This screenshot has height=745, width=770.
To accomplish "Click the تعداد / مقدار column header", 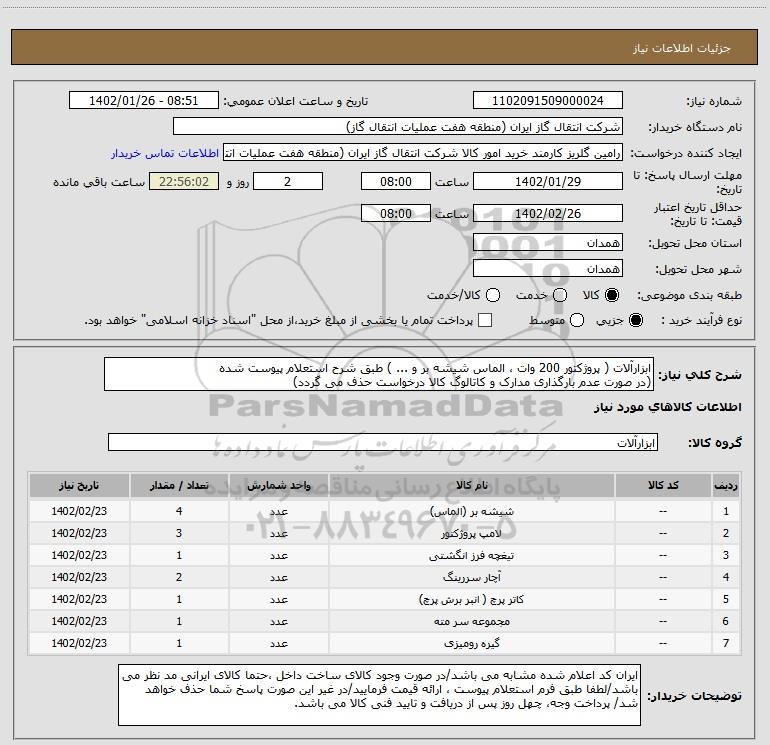I will (179, 485).
